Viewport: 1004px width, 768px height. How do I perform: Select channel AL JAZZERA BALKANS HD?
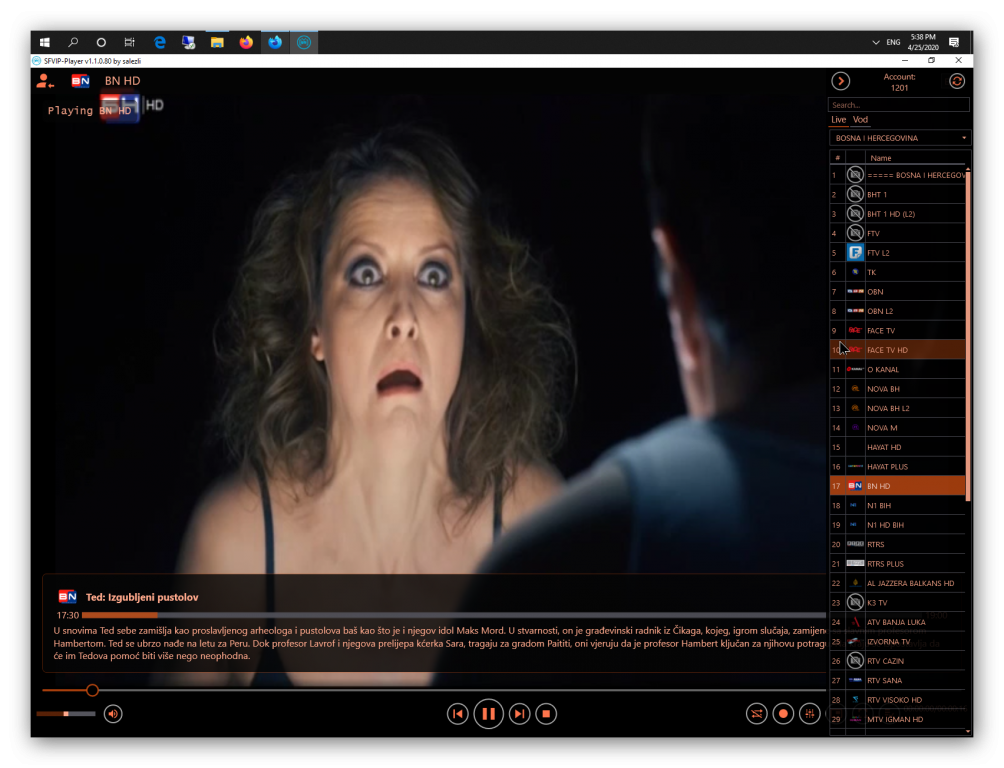pyautogui.click(x=897, y=583)
